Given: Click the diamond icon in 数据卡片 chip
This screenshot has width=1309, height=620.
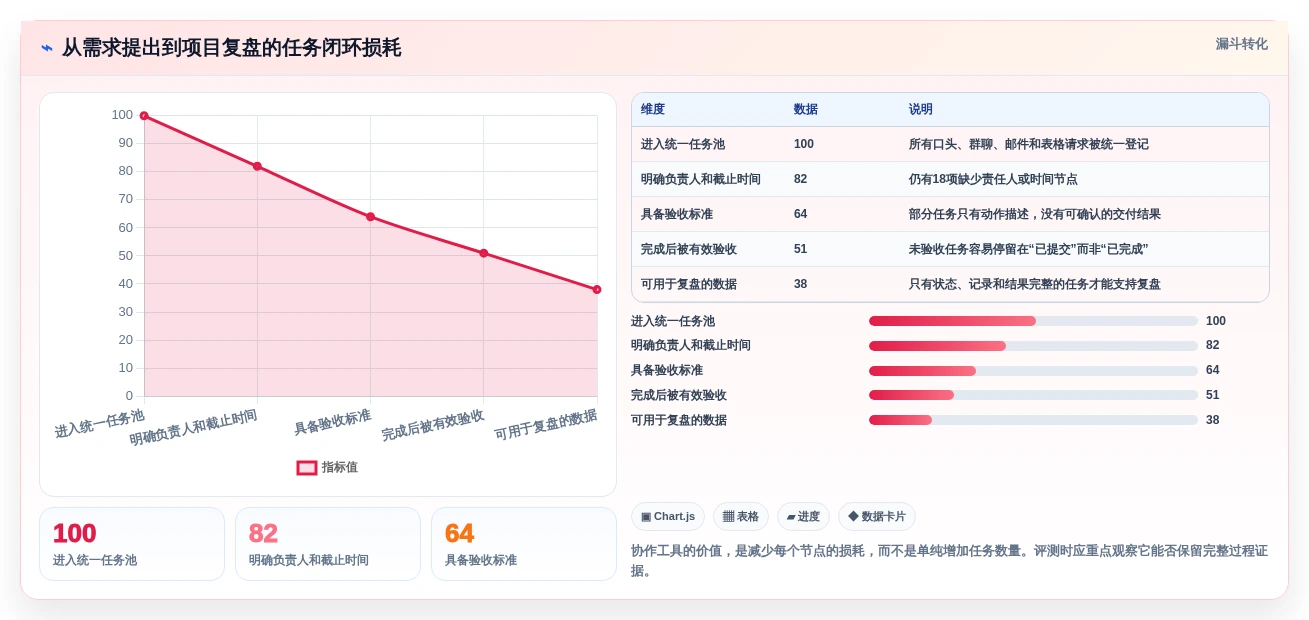Looking at the screenshot, I should click(x=853, y=516).
